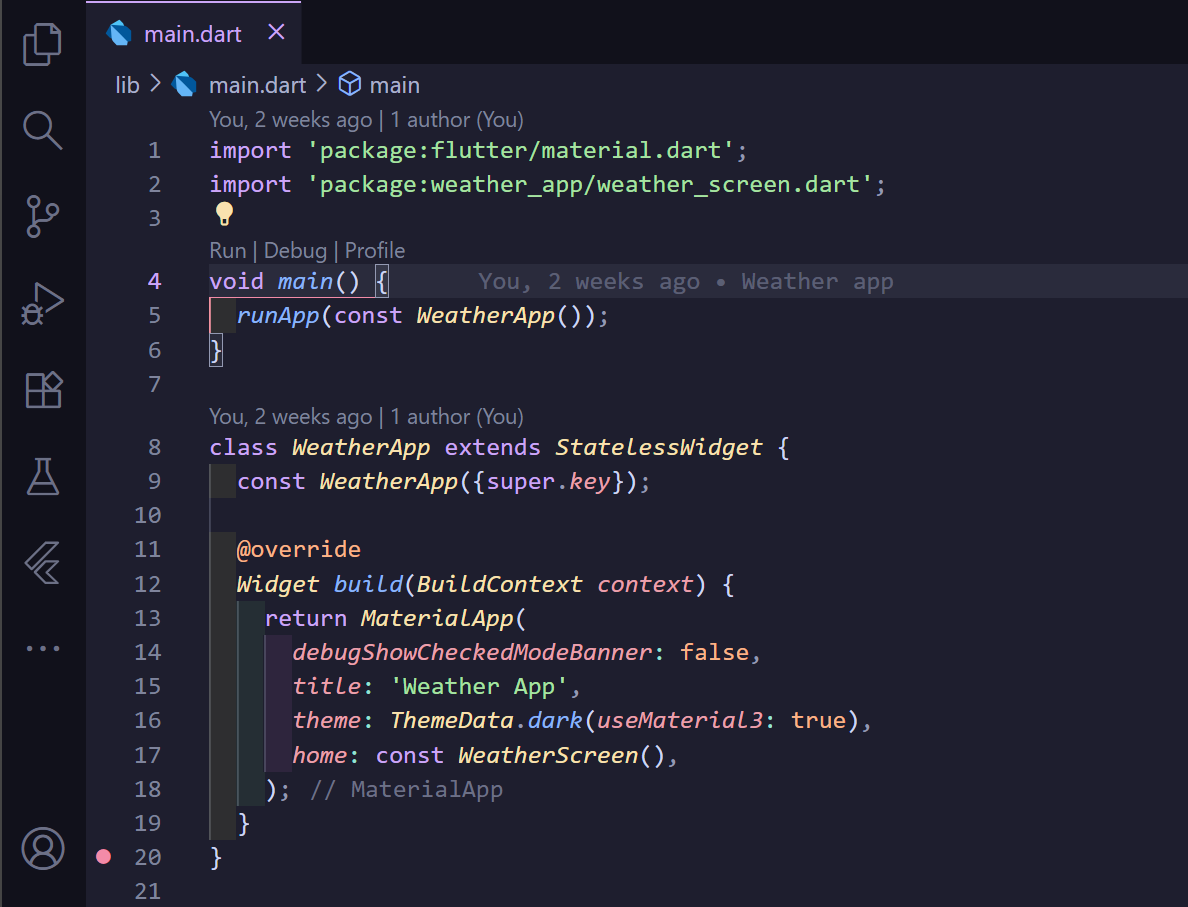1188x907 pixels.
Task: Click the Dart icon in the breadcrumb
Action: tap(184, 84)
